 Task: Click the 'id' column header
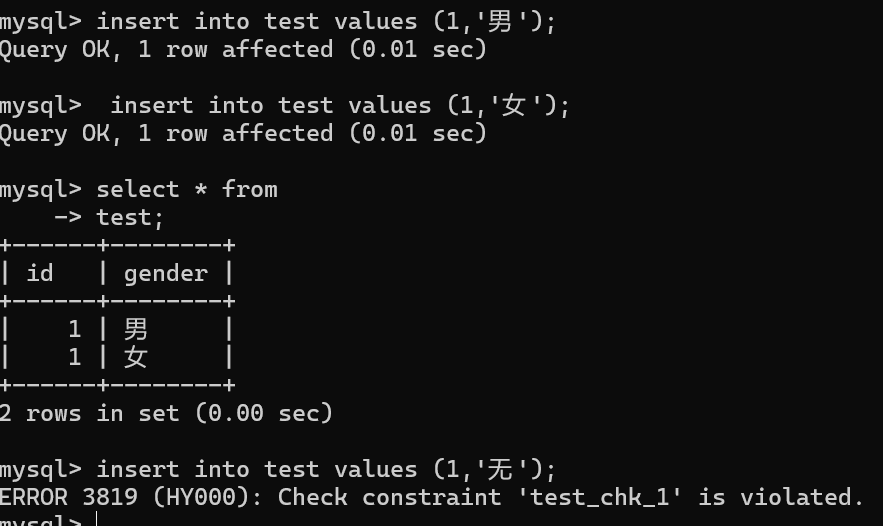click(x=40, y=274)
